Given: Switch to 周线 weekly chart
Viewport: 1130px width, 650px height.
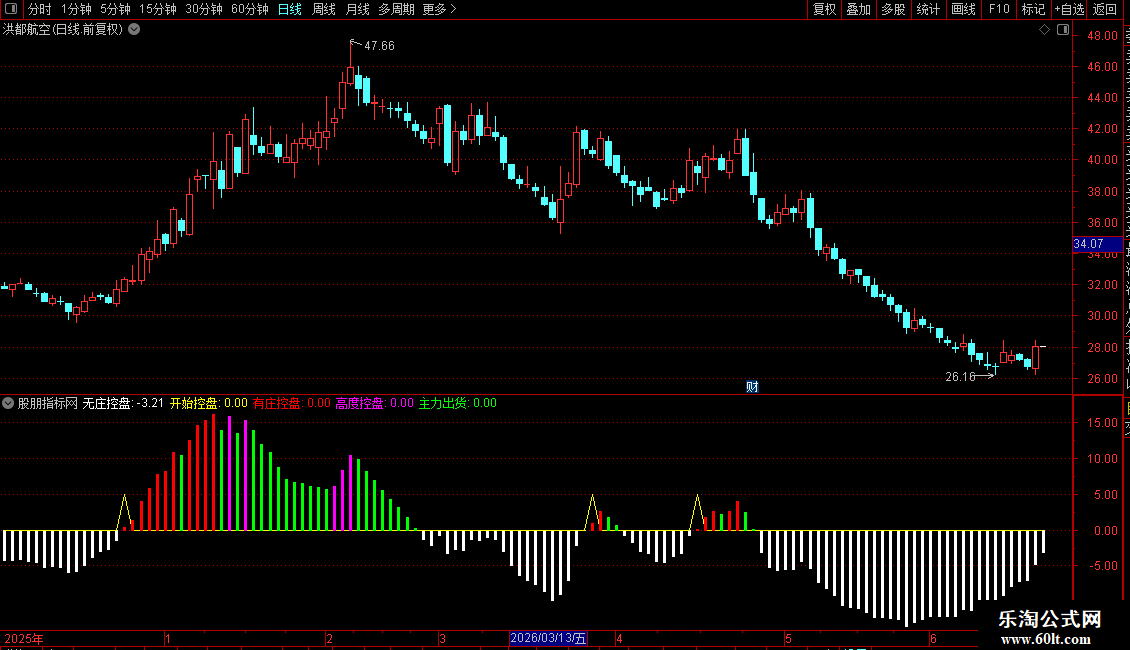Looking at the screenshot, I should (324, 9).
